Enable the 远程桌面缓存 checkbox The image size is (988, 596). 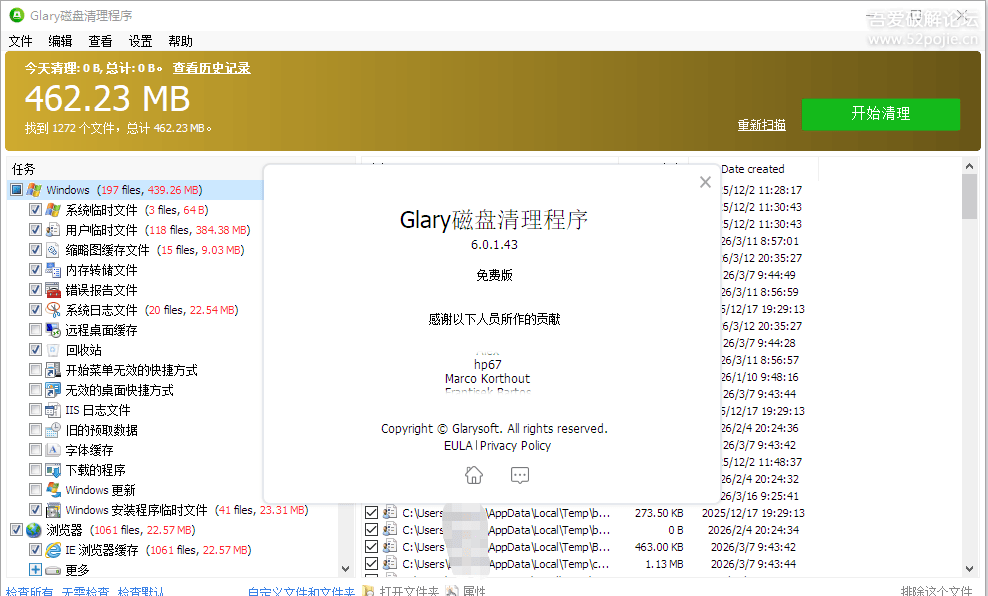coord(36,330)
